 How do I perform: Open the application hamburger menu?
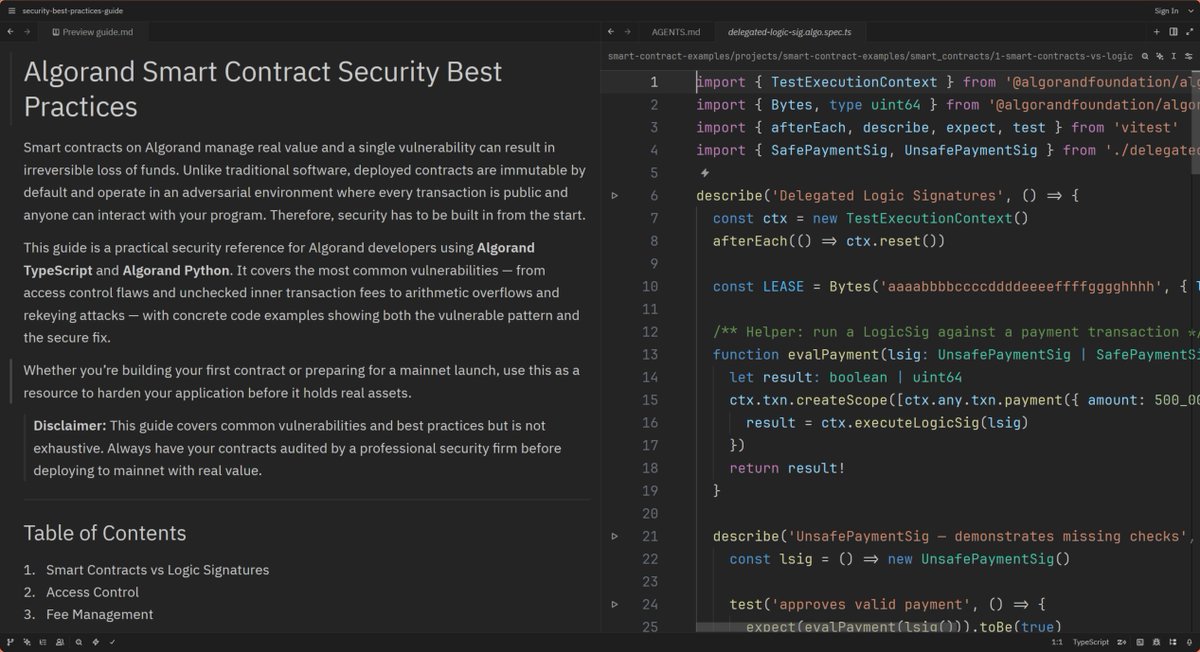10,10
